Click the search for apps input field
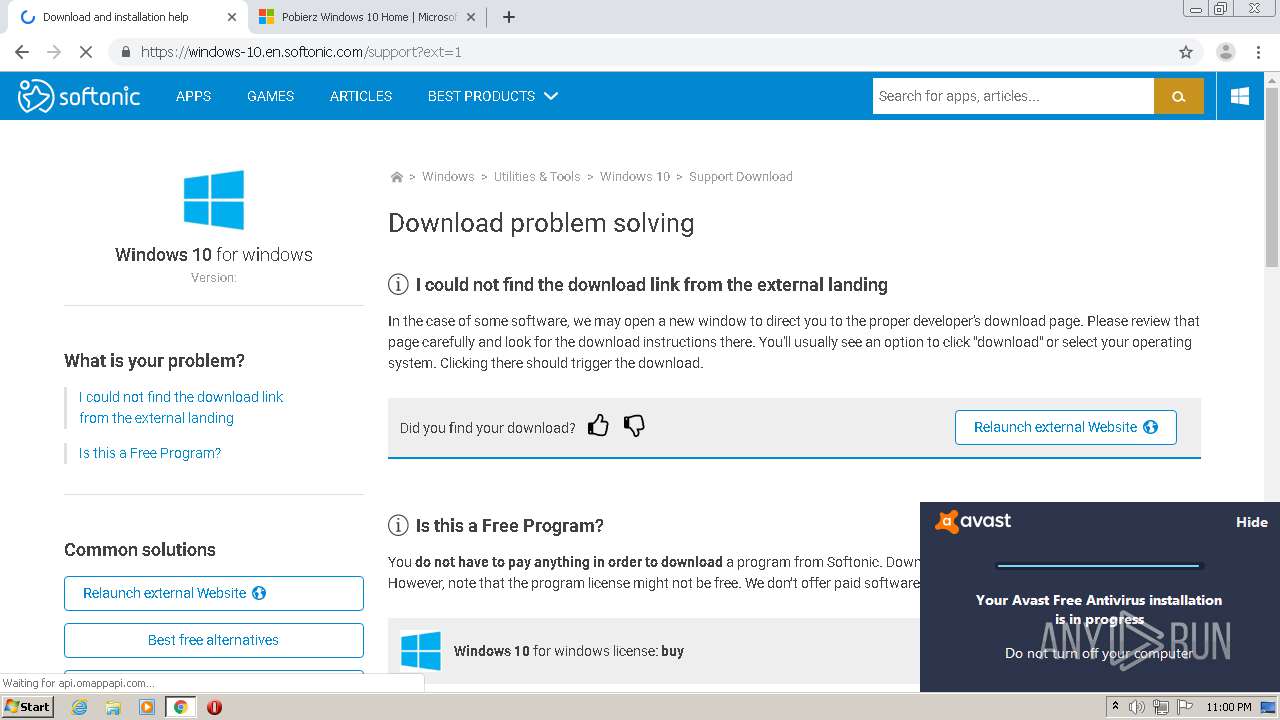Screen dimensions: 1280x720 tap(1013, 96)
